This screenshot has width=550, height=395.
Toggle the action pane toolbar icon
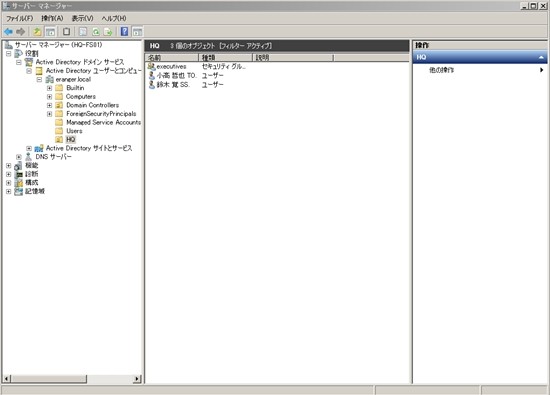pos(138,32)
